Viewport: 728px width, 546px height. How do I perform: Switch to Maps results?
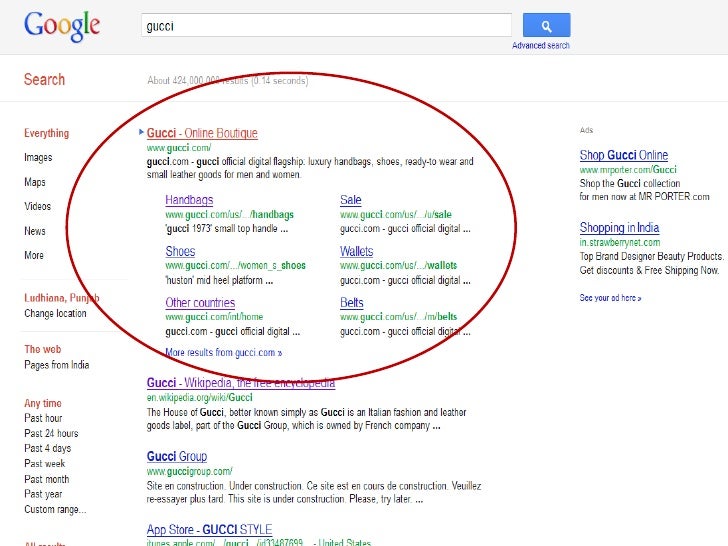tap(35, 182)
